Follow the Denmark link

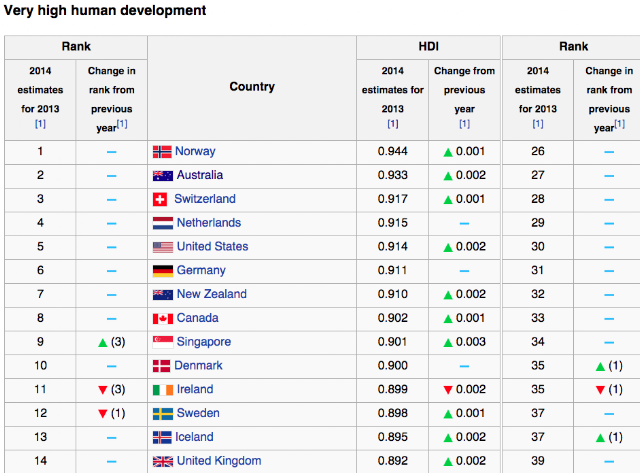coord(198,366)
